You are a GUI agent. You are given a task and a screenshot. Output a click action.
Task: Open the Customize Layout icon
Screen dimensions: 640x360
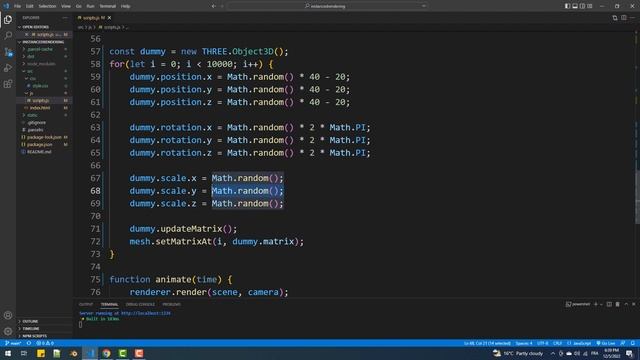pyautogui.click(x=589, y=6)
